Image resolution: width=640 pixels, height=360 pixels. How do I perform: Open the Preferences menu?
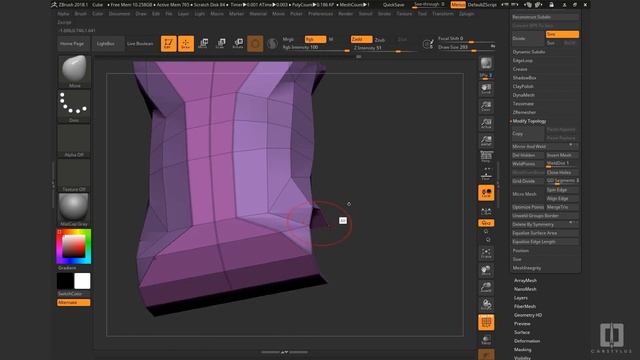(320, 13)
